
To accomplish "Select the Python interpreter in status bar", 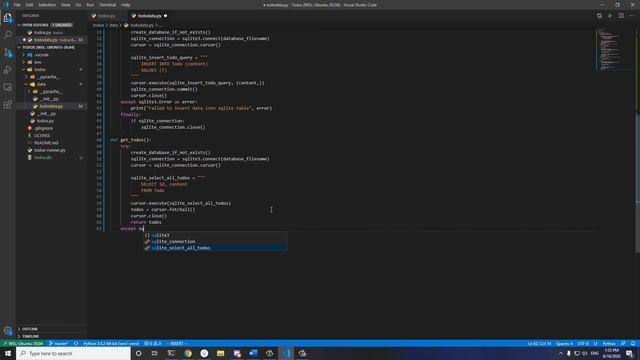I will coord(111,344).
